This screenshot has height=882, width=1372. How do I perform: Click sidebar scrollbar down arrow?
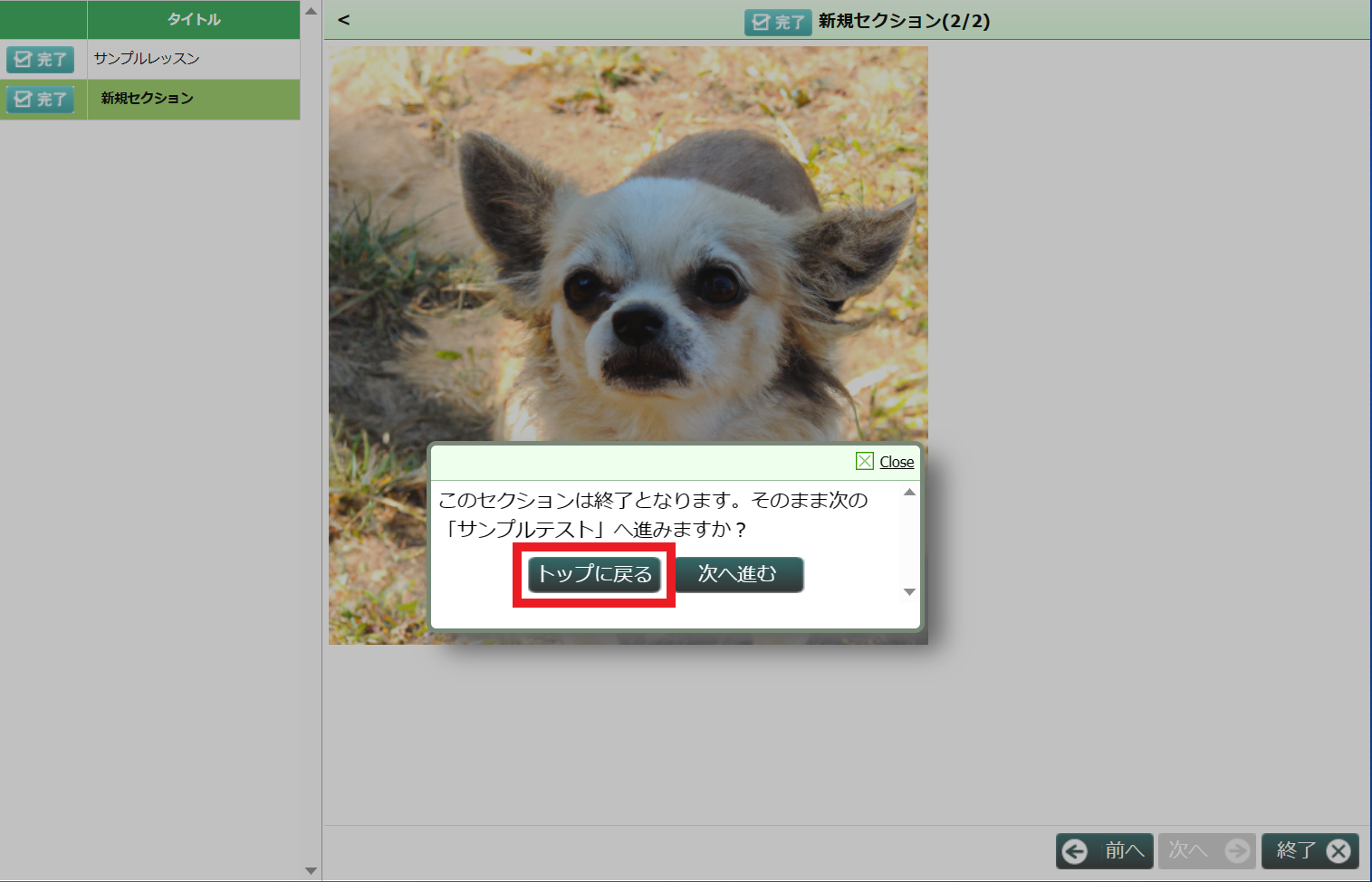tap(311, 870)
